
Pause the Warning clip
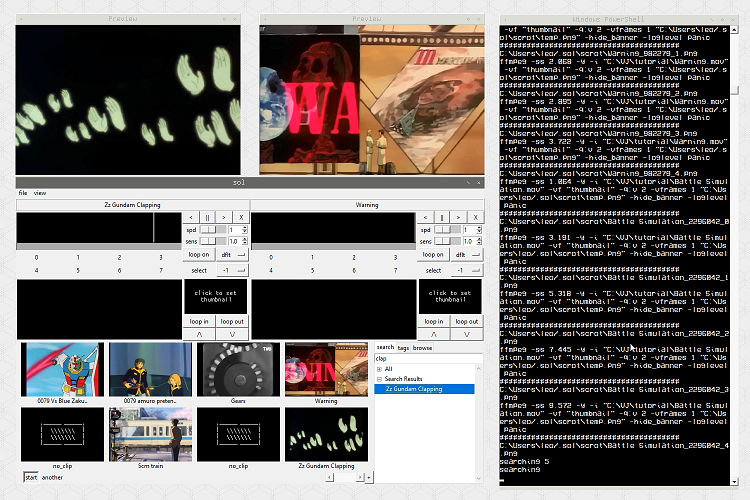point(441,217)
